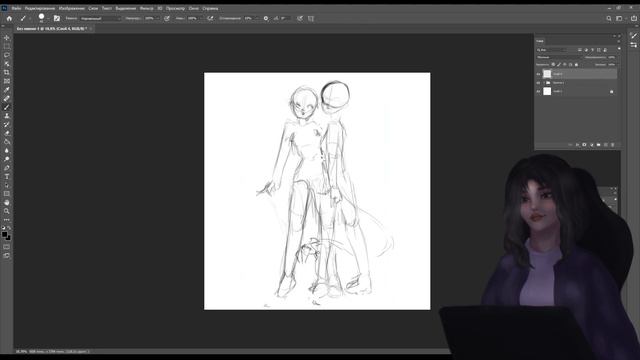Open the Фильтр menu
This screenshot has width=640, height=360.
pyautogui.click(x=147, y=8)
